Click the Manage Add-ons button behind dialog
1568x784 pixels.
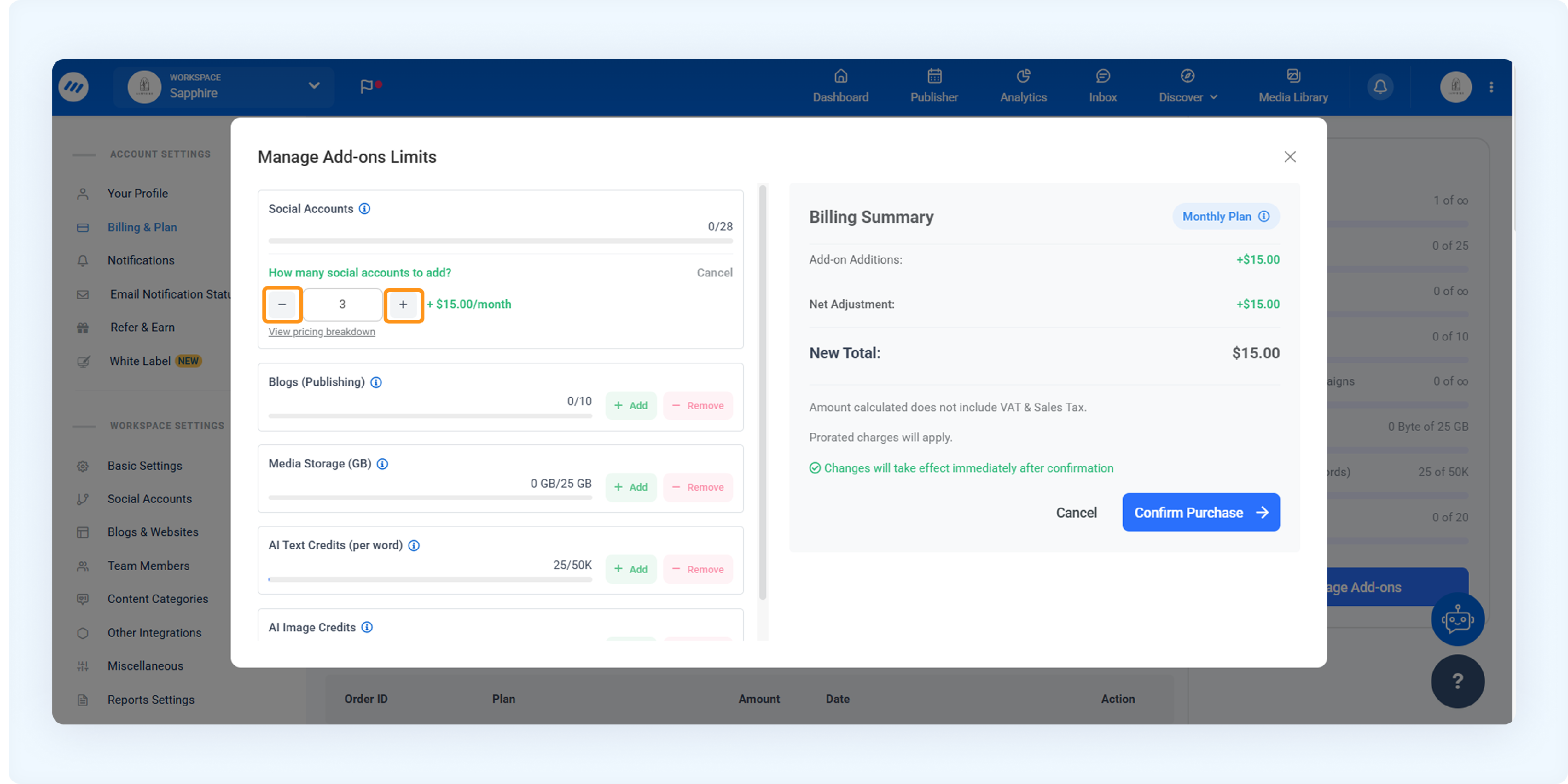pyautogui.click(x=1398, y=587)
